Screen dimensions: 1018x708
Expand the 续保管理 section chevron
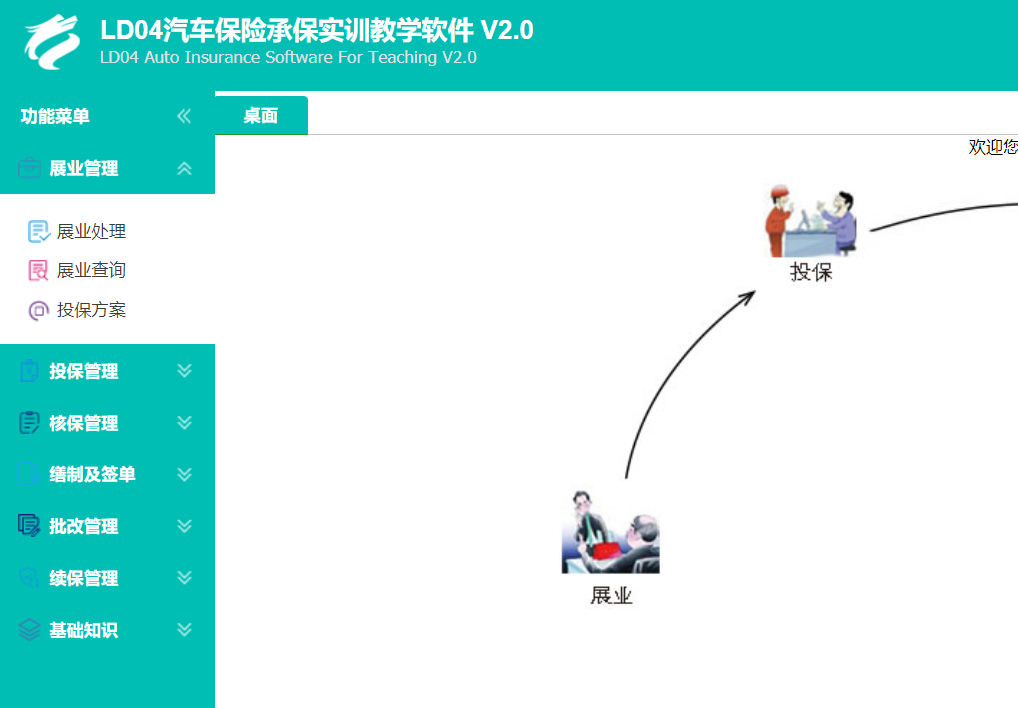coord(184,578)
